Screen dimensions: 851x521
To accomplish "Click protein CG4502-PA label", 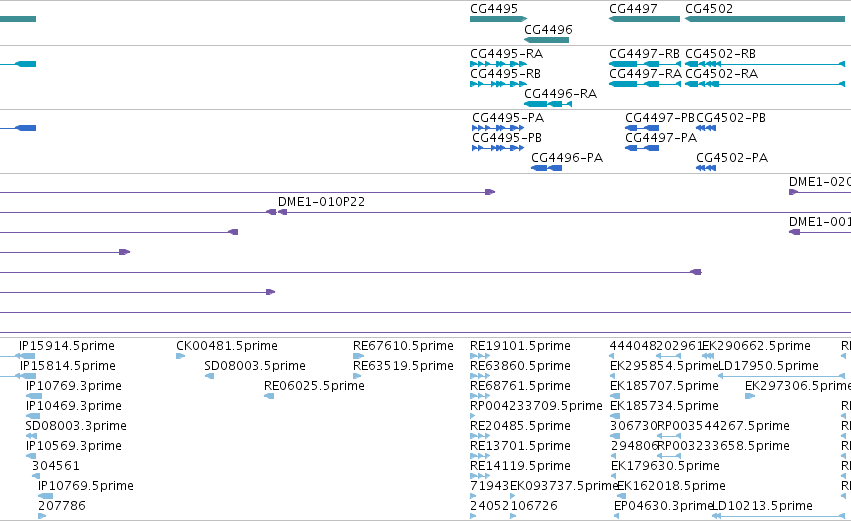I will pos(732,158).
